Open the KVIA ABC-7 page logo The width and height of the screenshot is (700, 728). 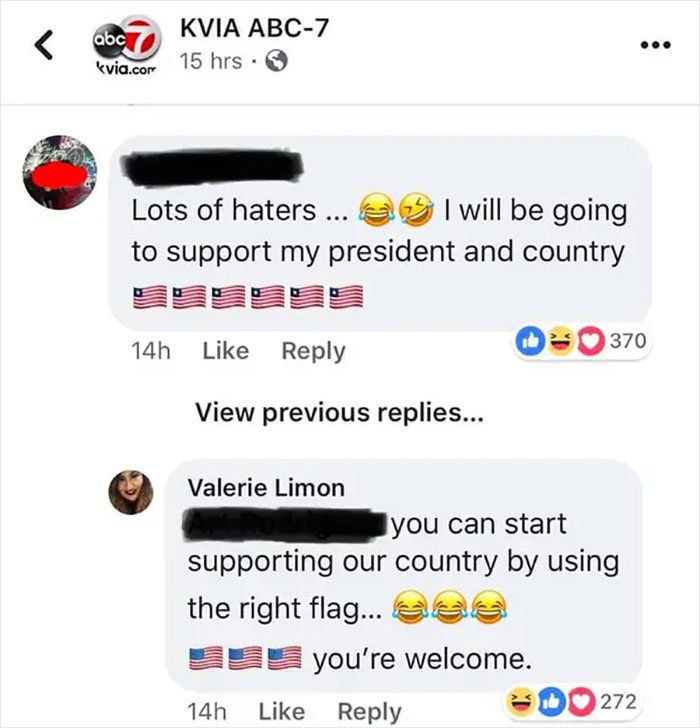pos(126,46)
